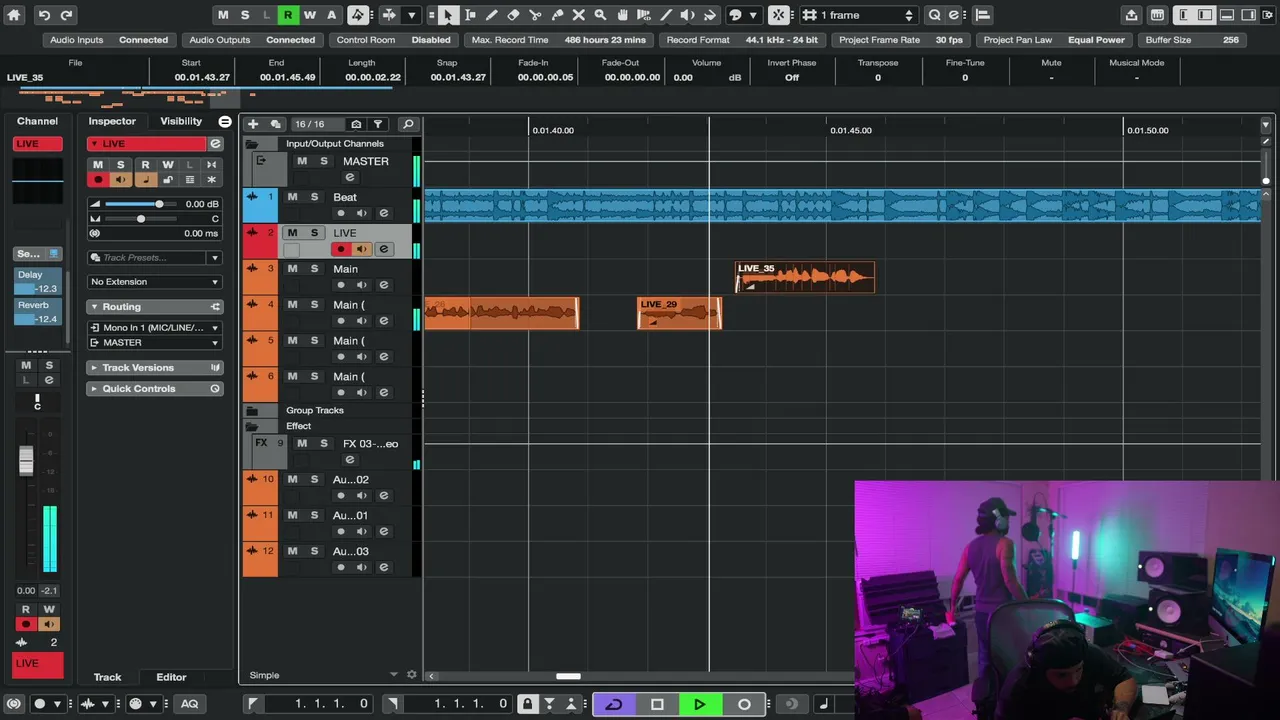The height and width of the screenshot is (720, 1280).
Task: Select the Range Selection tool
Action: coord(470,15)
